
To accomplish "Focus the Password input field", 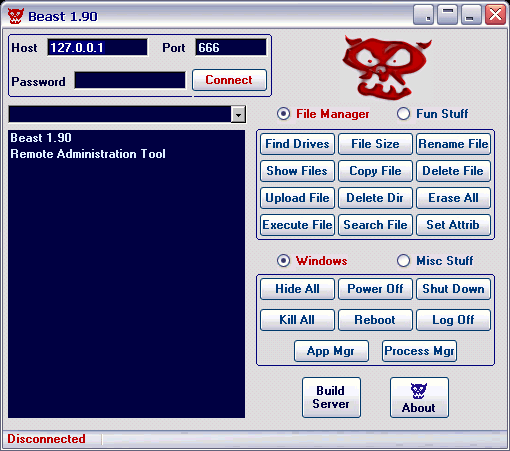I will click(130, 80).
